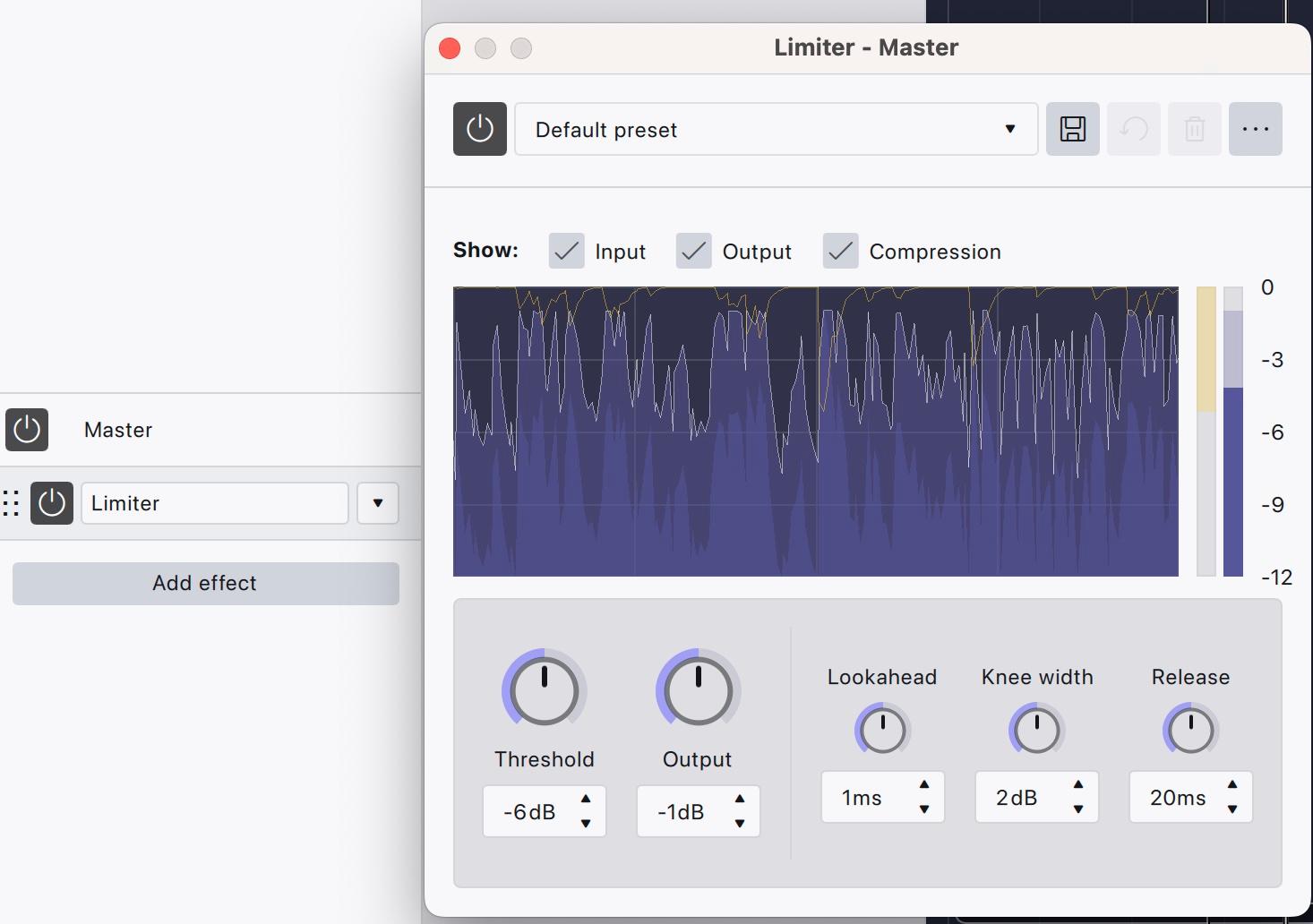Click the waveform compression graph
1313x924 pixels.
(x=816, y=432)
